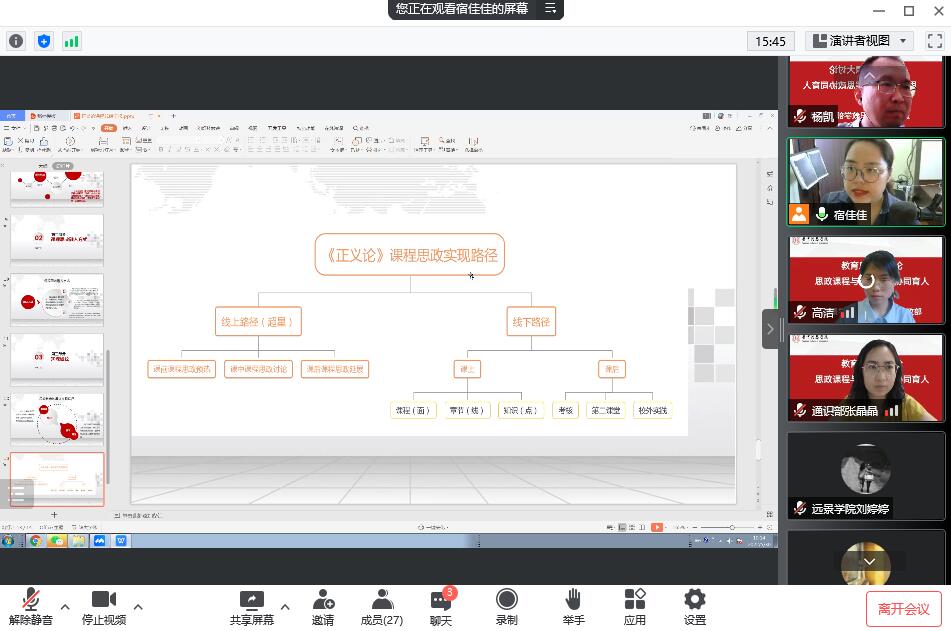The width and height of the screenshot is (951, 631).
Task: Stop camera with 停止视频 button
Action: (104, 607)
